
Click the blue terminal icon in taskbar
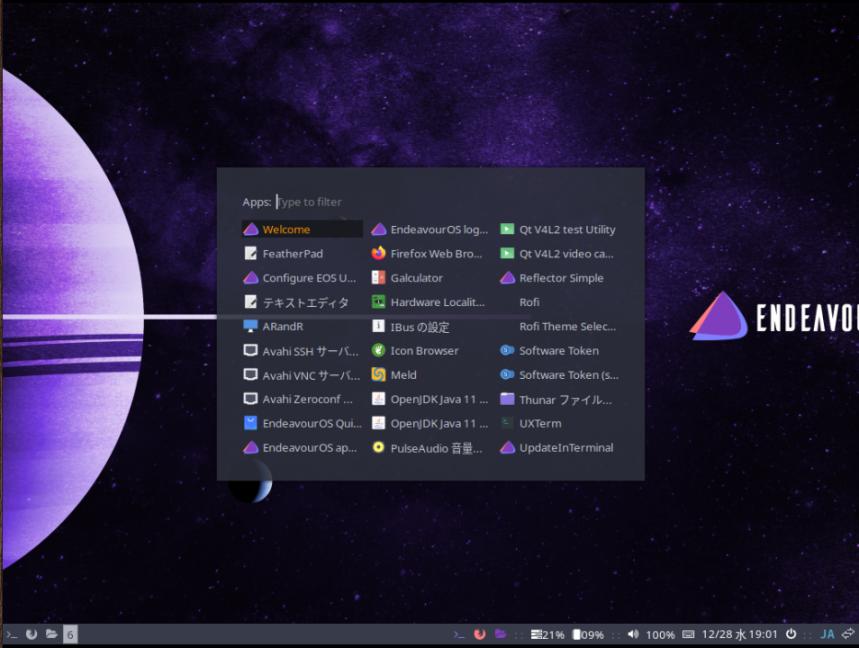459,634
